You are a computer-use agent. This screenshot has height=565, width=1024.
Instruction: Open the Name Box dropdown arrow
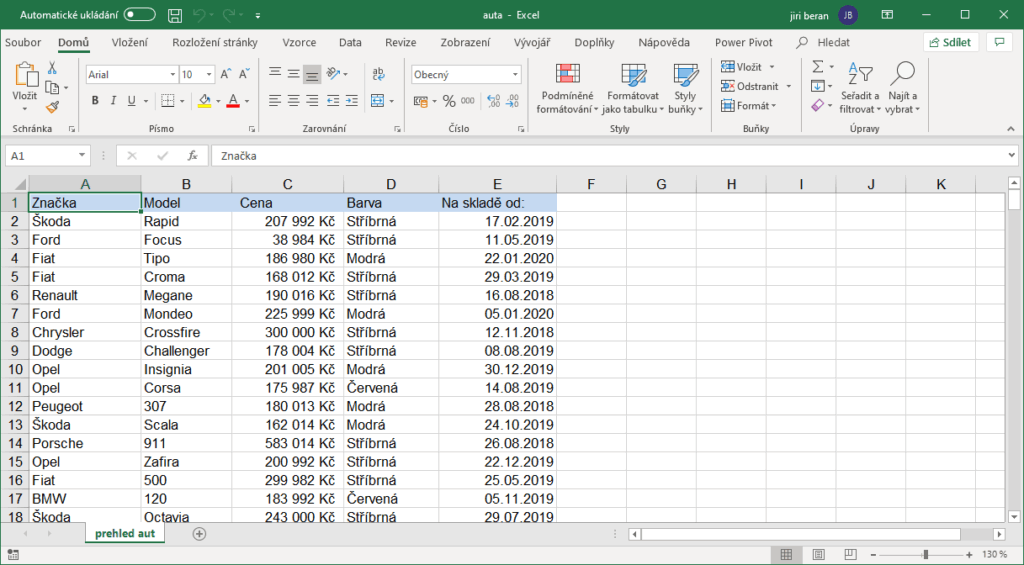coord(82,156)
